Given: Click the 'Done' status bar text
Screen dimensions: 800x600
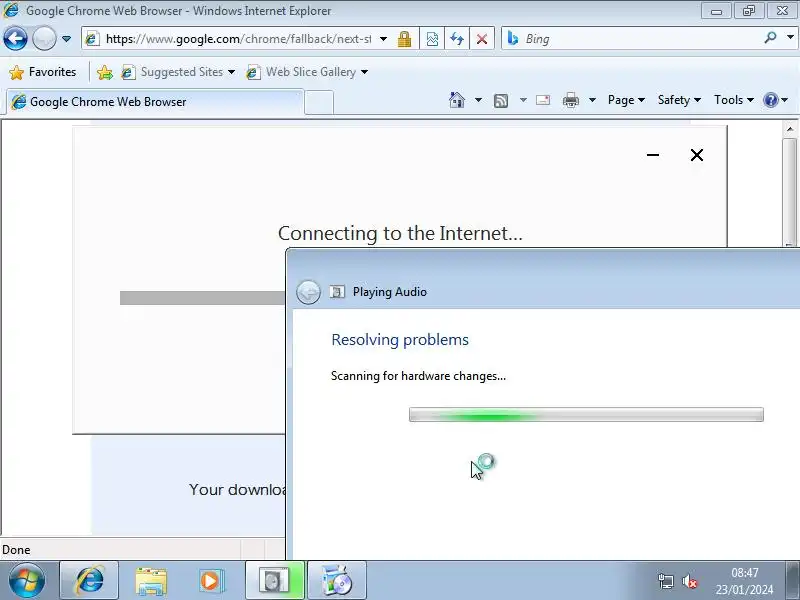Looking at the screenshot, I should (x=16, y=550).
